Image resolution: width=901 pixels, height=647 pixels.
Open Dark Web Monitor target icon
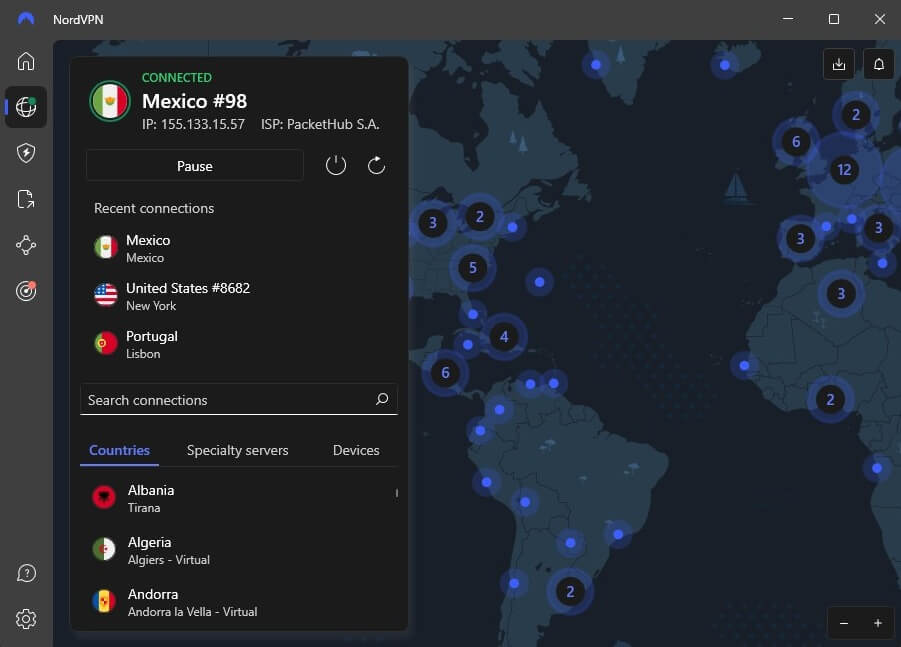(x=26, y=291)
